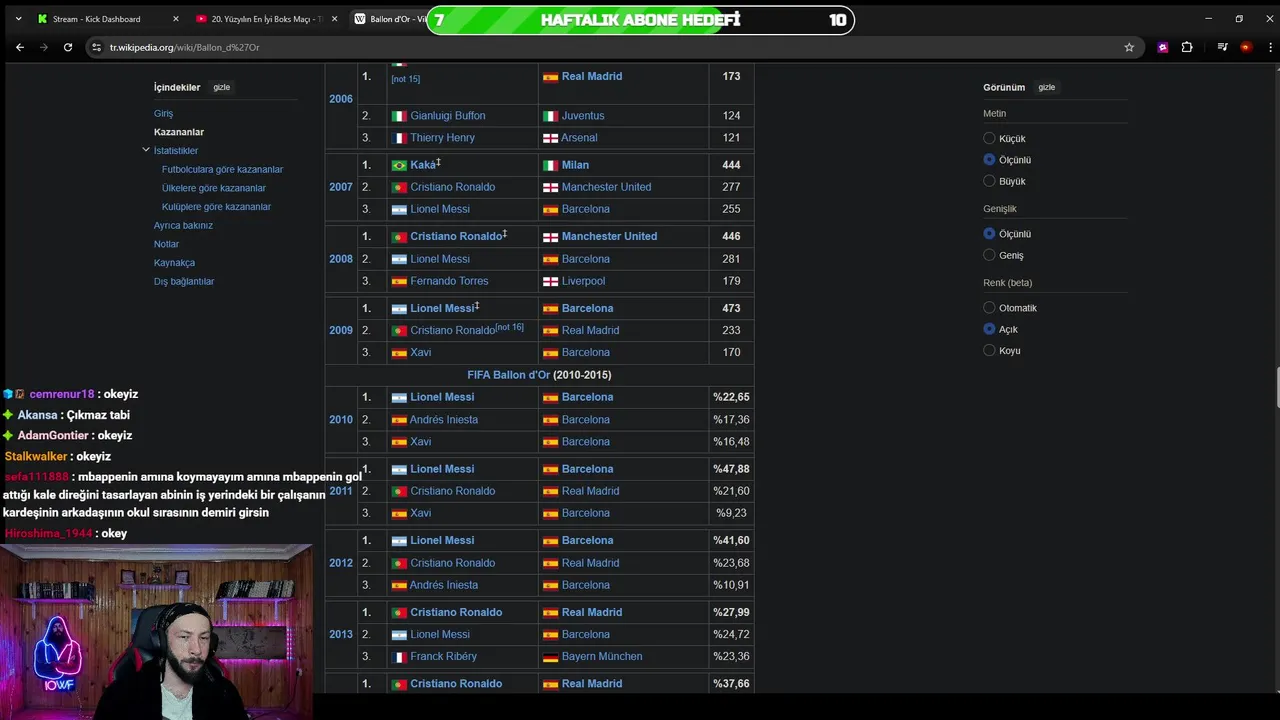This screenshot has height=720, width=1280.
Task: Click the browser back arrow
Action: [x=19, y=47]
